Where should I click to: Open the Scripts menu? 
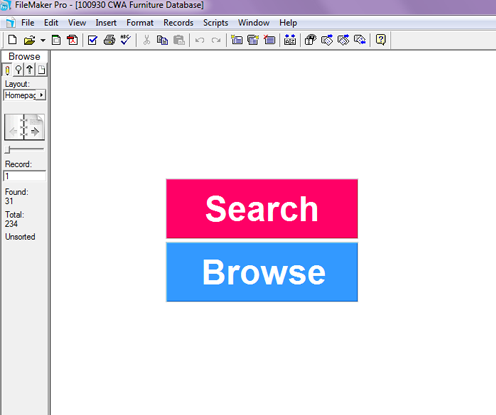click(216, 23)
